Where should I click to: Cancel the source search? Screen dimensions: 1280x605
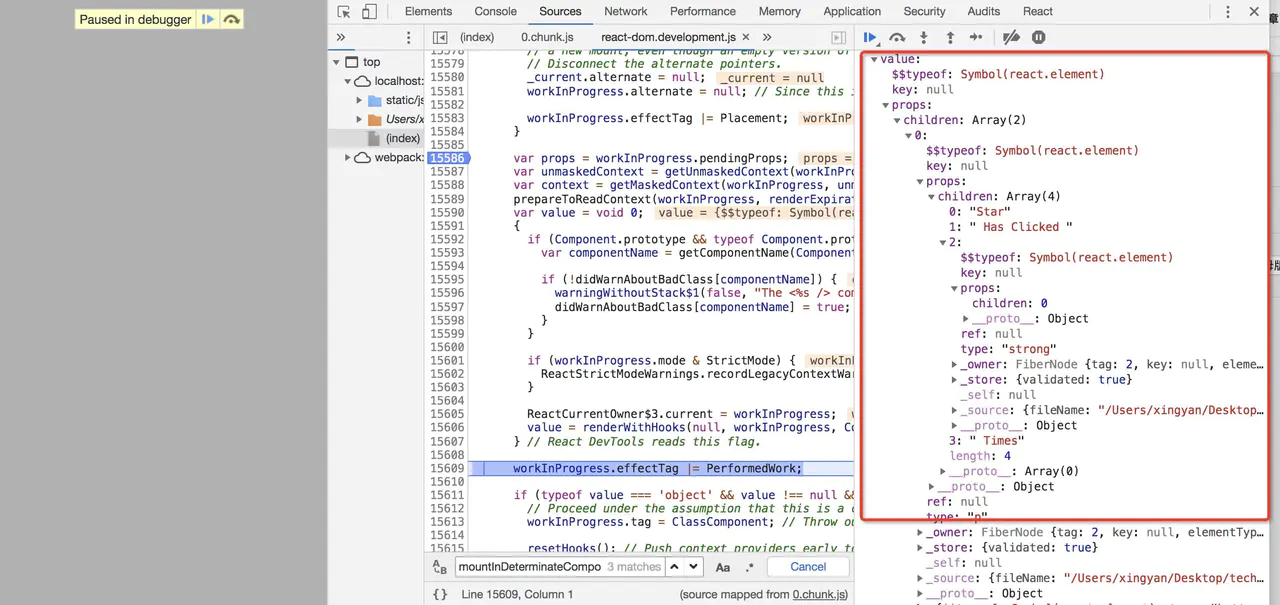[x=808, y=567]
